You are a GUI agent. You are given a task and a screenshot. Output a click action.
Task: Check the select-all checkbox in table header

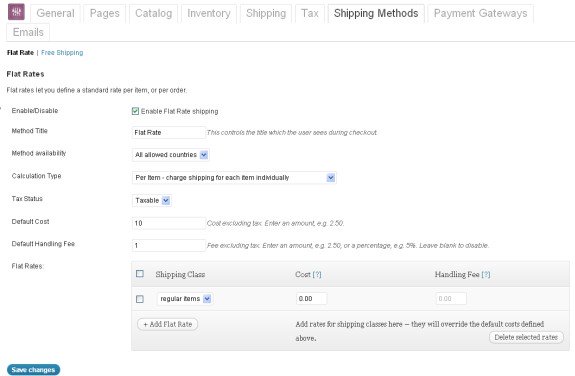click(x=140, y=274)
